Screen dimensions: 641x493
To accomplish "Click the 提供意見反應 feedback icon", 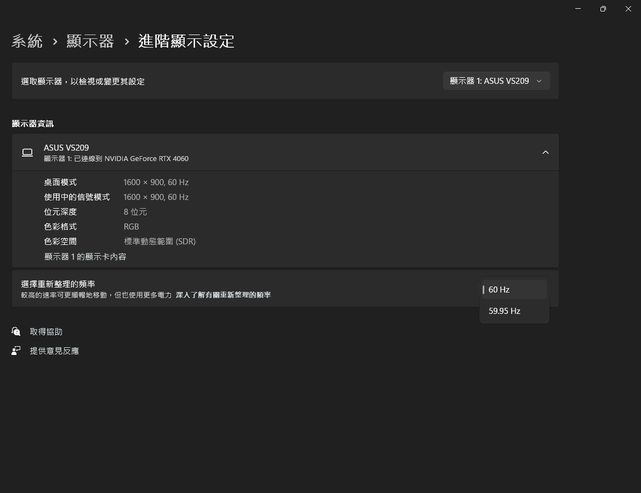I will click(x=16, y=351).
